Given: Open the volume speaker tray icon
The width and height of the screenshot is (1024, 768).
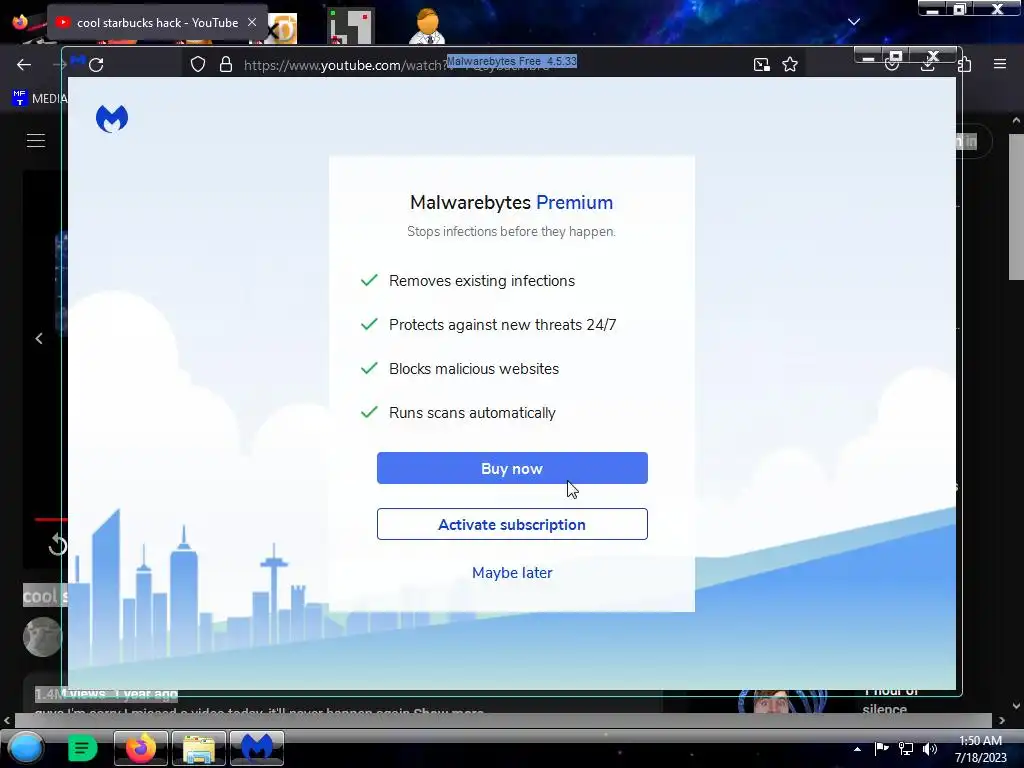Looking at the screenshot, I should [x=930, y=748].
